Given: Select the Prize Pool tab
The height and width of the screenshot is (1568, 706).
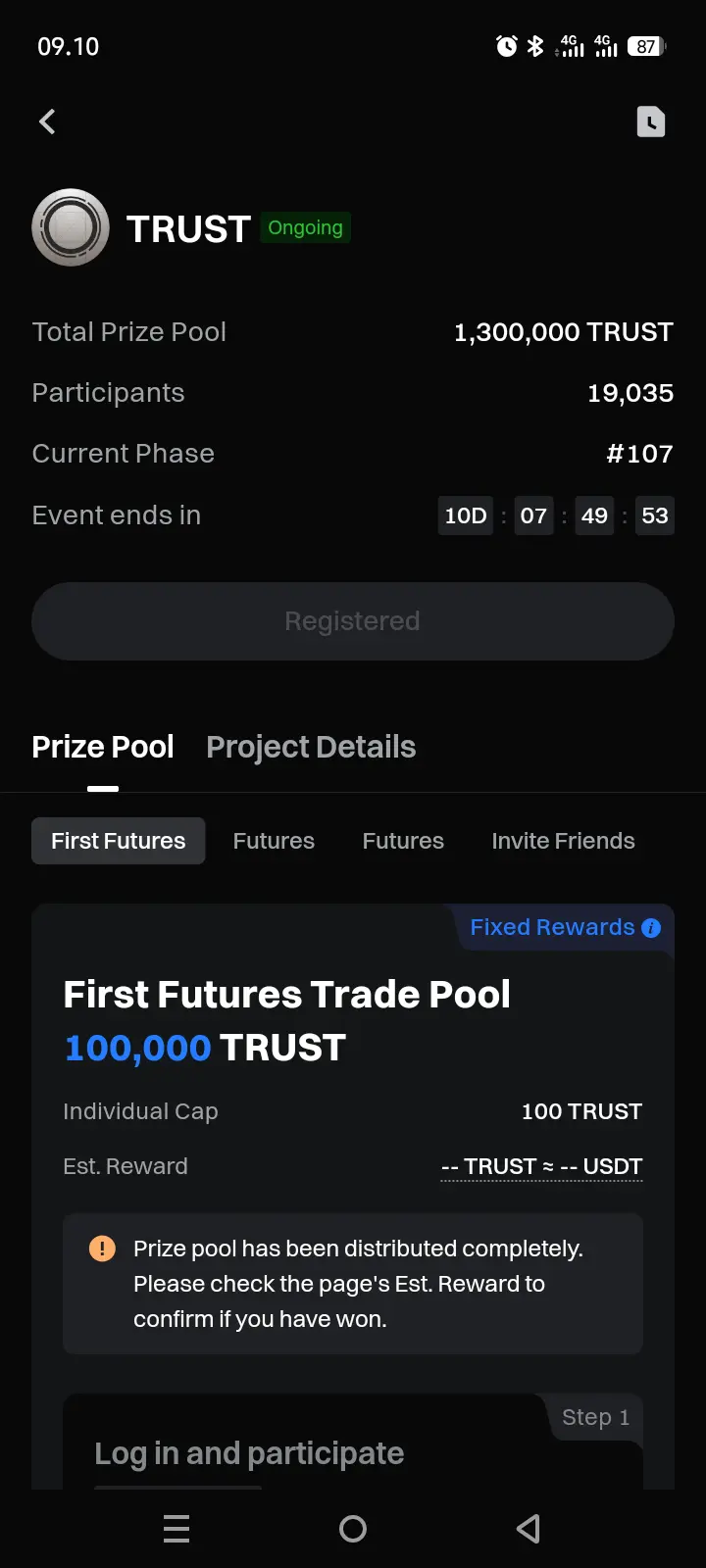Looking at the screenshot, I should pos(103,747).
